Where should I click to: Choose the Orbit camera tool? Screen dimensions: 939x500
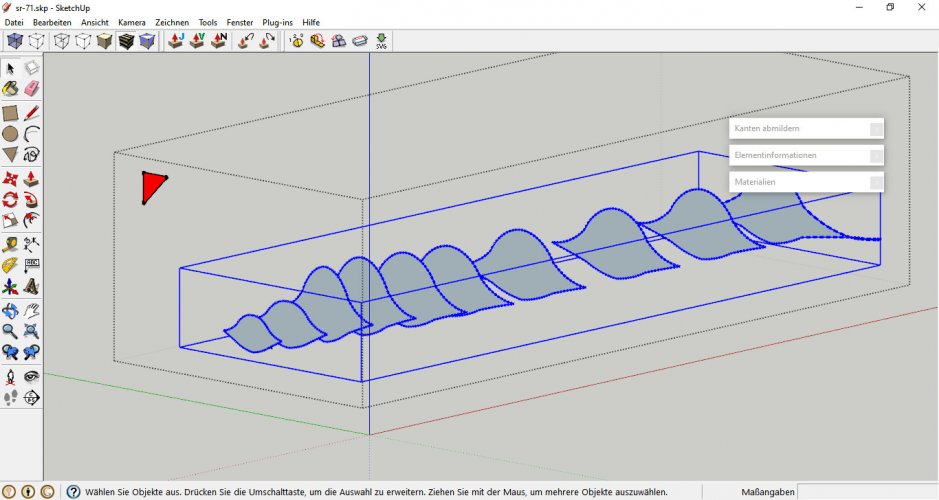click(10, 310)
